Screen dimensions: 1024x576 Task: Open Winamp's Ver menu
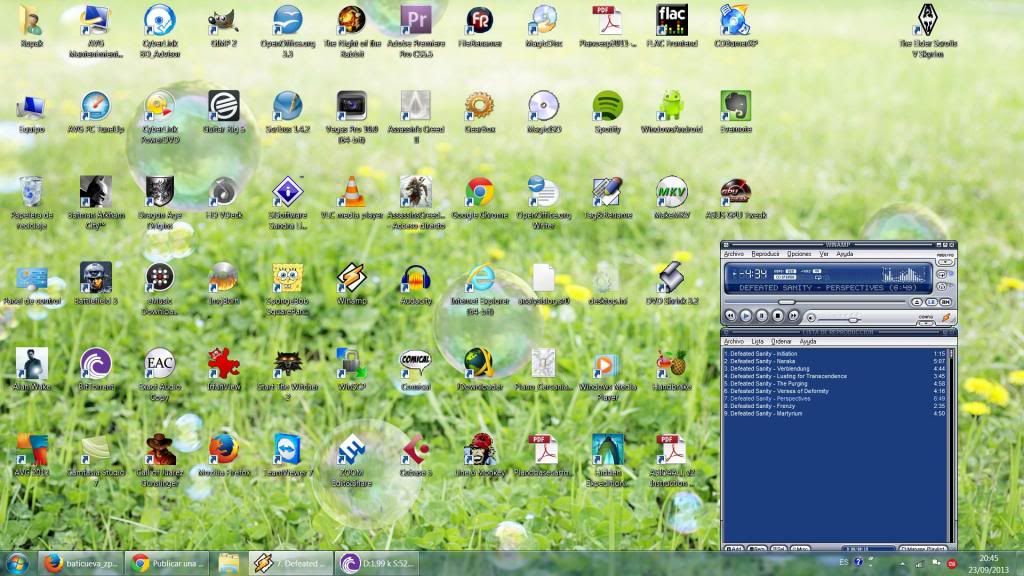[824, 254]
